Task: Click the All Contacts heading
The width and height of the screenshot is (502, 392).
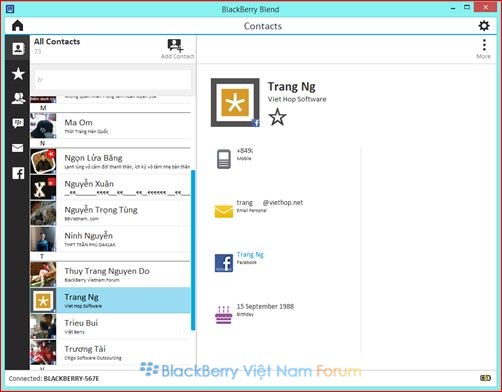Action: (57, 42)
